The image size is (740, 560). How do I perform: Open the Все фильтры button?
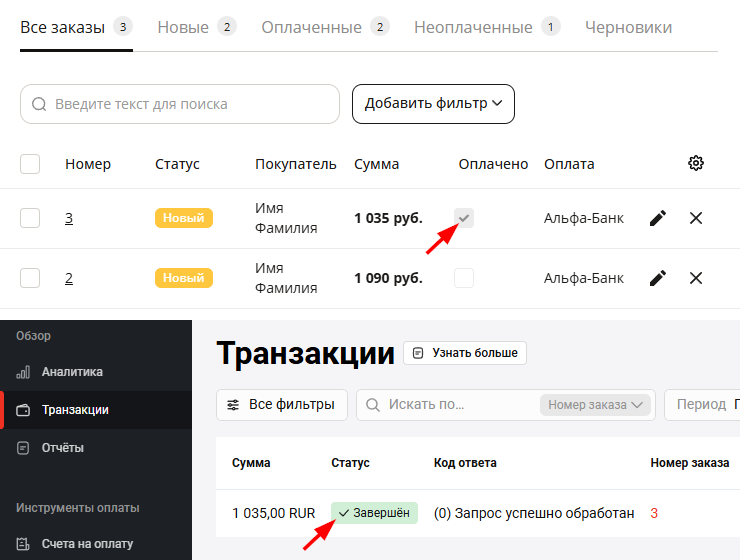[x=282, y=405]
